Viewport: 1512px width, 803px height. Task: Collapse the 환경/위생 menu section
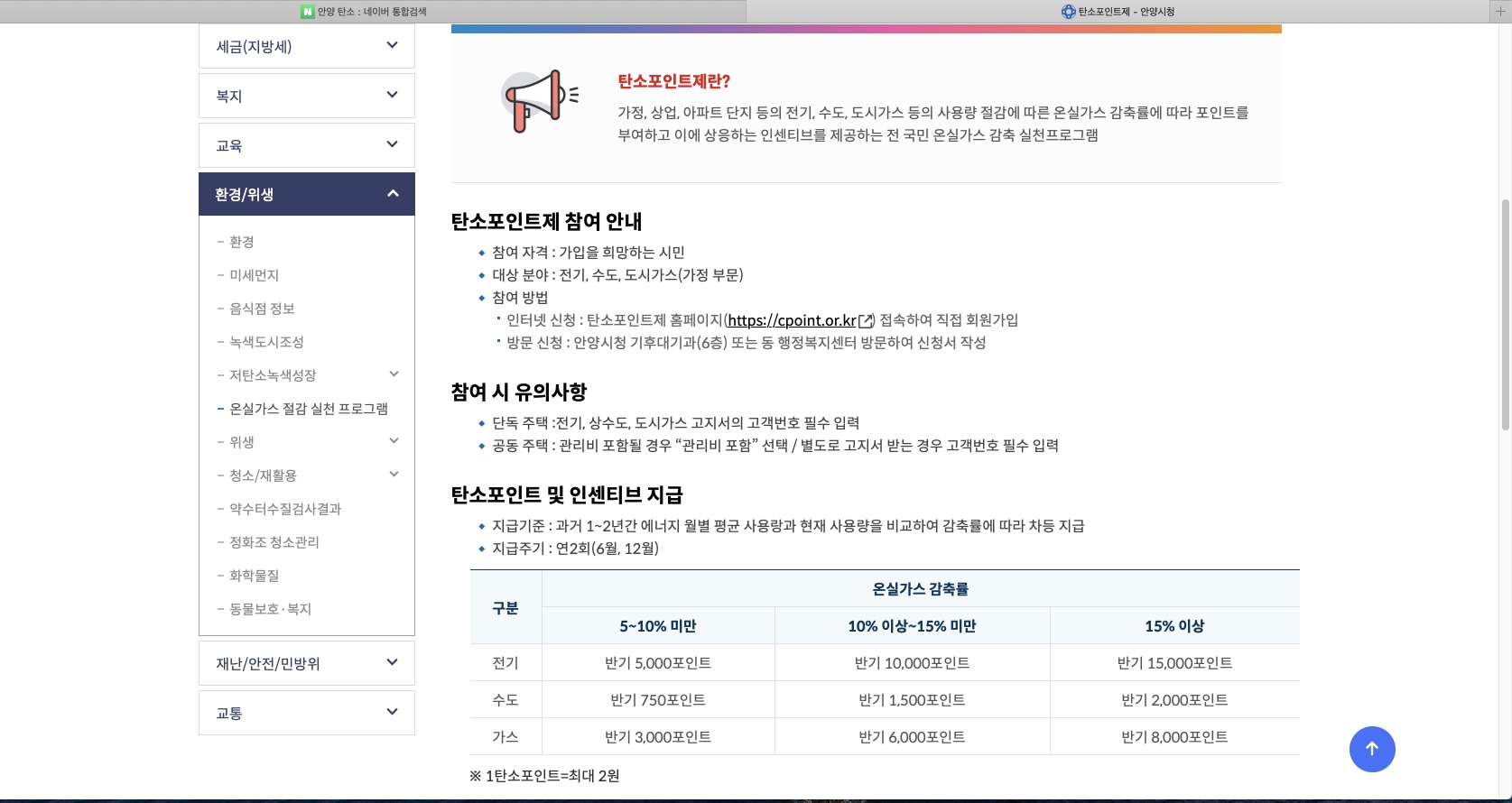coord(307,194)
